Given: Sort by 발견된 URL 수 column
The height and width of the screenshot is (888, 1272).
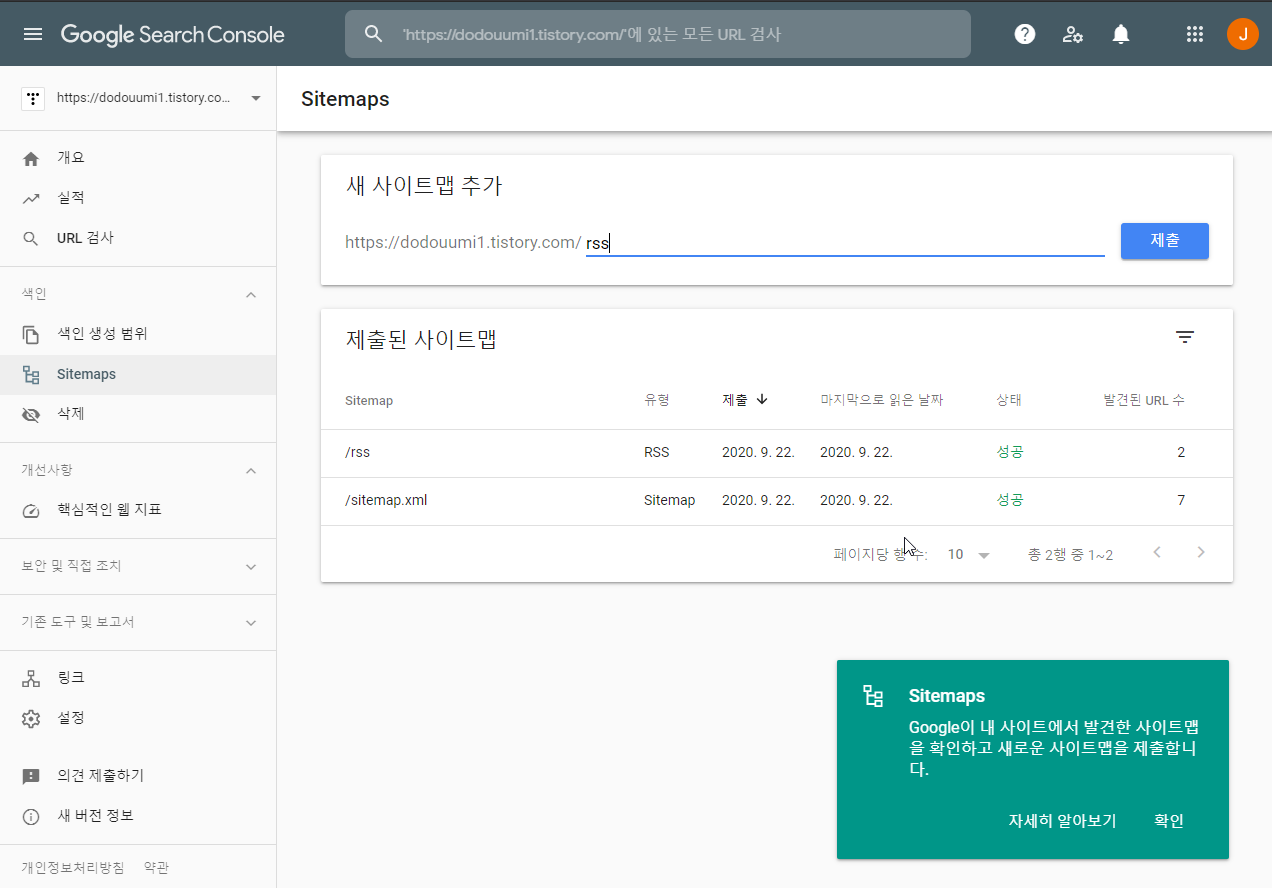Looking at the screenshot, I should coord(1144,400).
